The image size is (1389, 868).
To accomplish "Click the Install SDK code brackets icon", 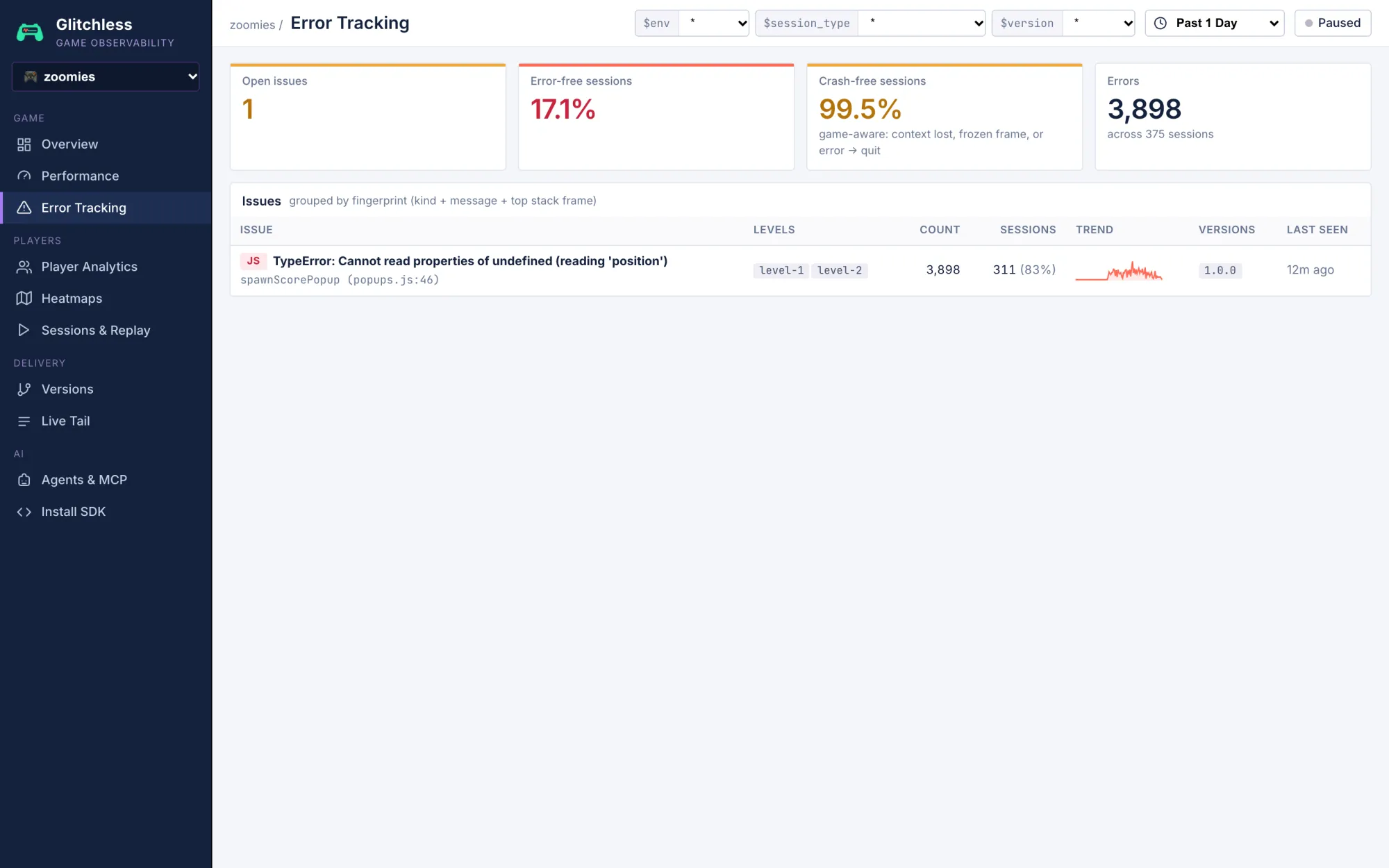I will [24, 512].
